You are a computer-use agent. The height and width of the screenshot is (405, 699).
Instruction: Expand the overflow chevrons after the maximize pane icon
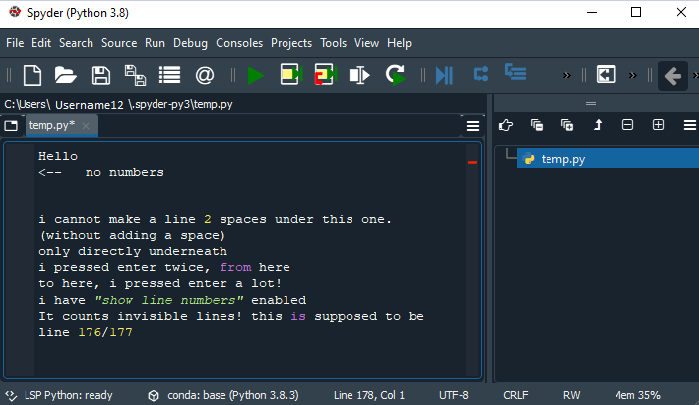(633, 75)
